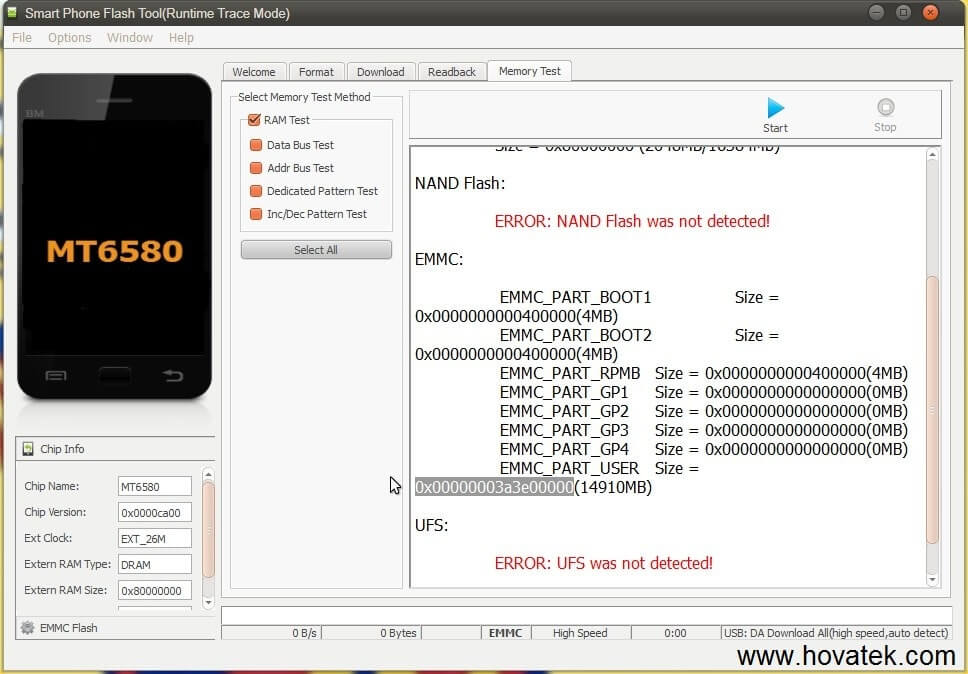This screenshot has height=674, width=968.
Task: Select the Extern RAM Size value
Action: pyautogui.click(x=154, y=590)
